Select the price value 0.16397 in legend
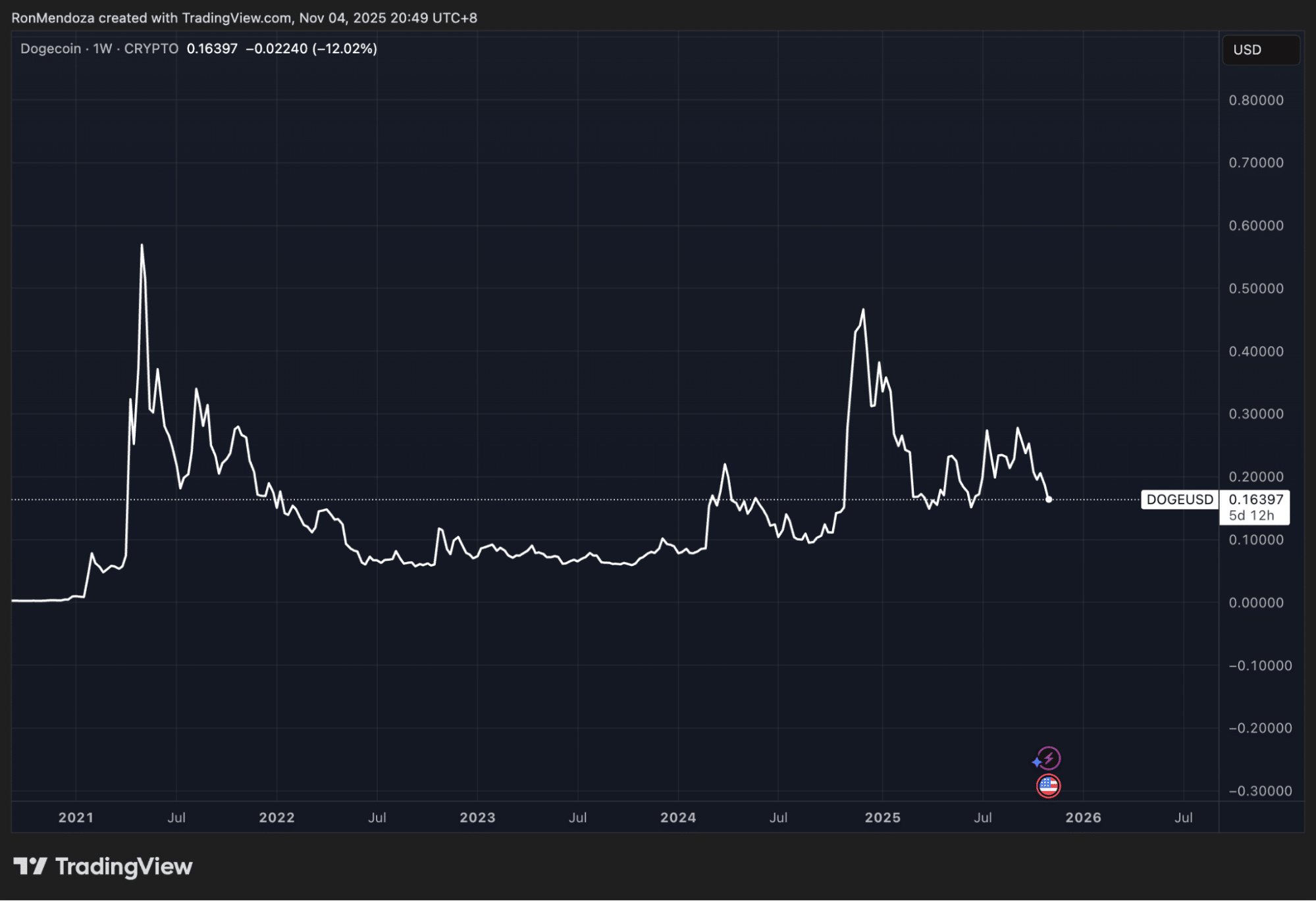The image size is (1316, 901). click(211, 48)
